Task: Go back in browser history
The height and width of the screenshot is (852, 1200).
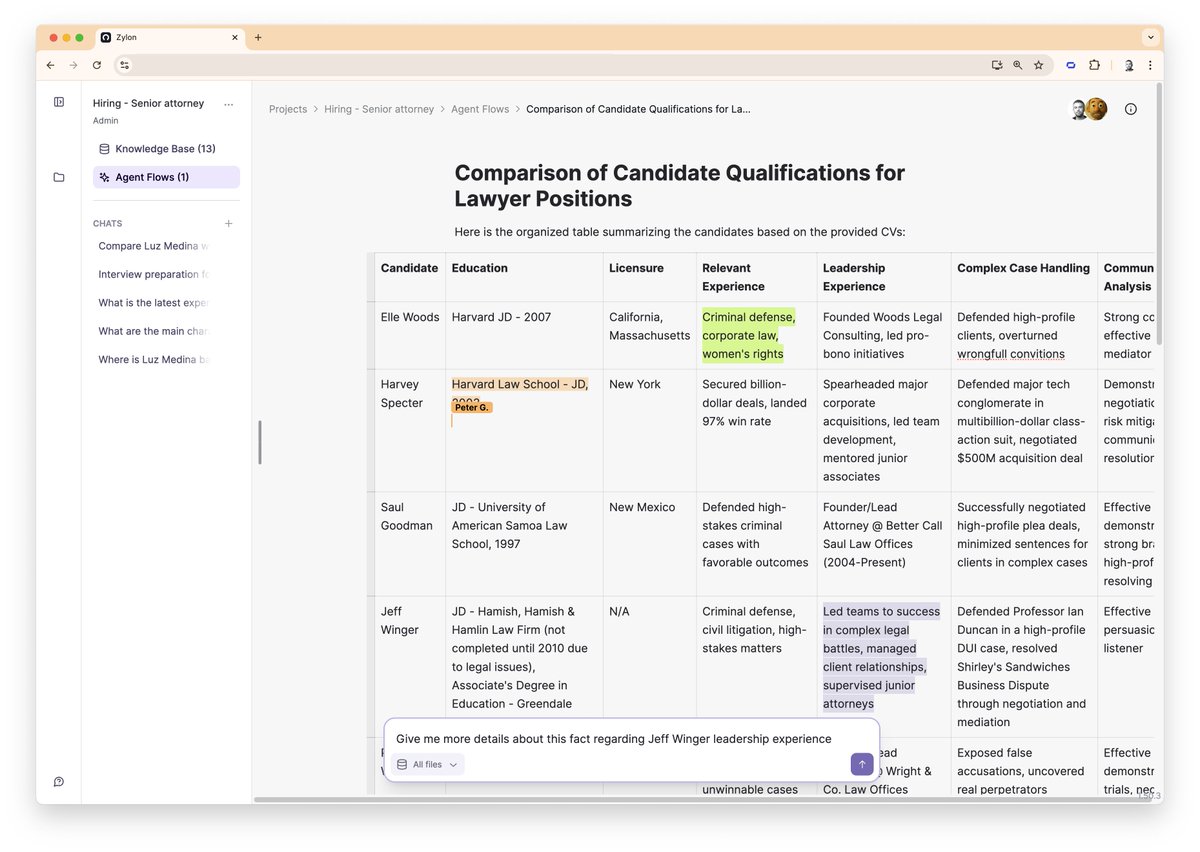Action: click(51, 65)
